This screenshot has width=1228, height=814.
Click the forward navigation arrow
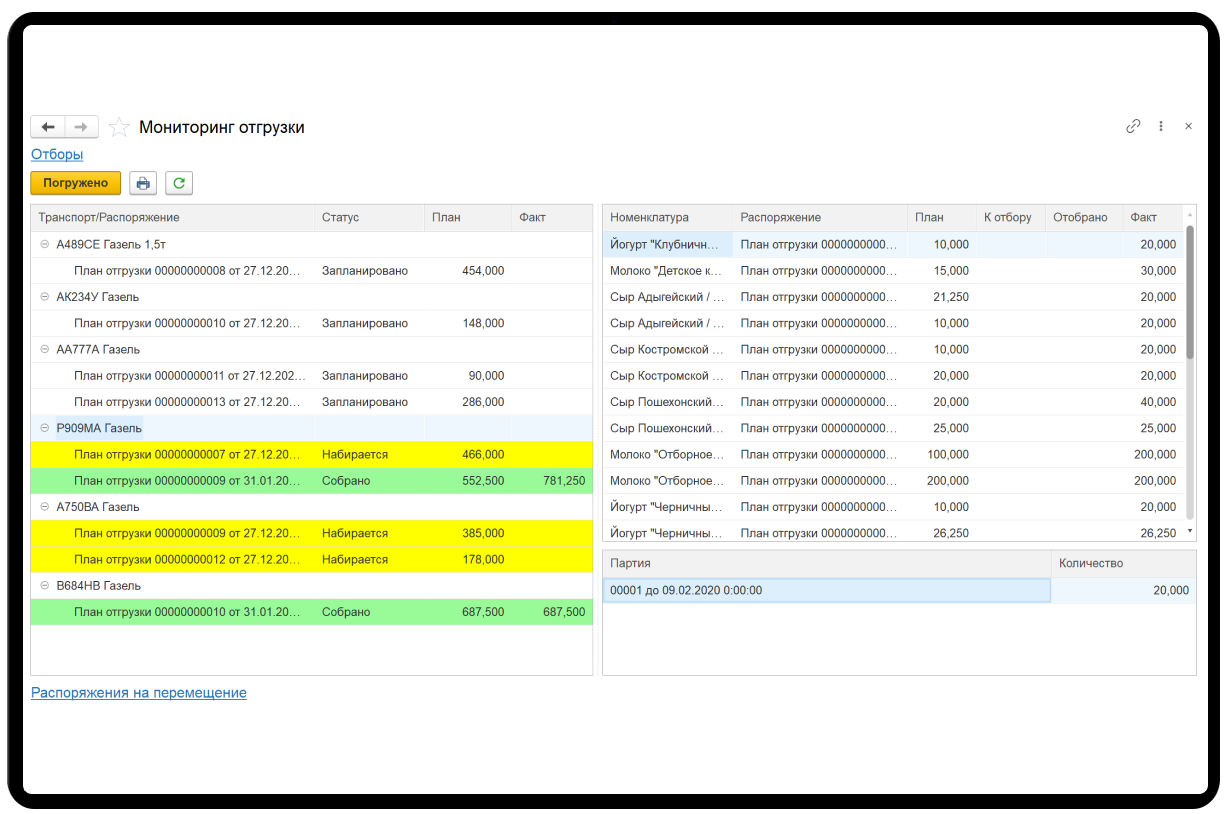(x=82, y=127)
